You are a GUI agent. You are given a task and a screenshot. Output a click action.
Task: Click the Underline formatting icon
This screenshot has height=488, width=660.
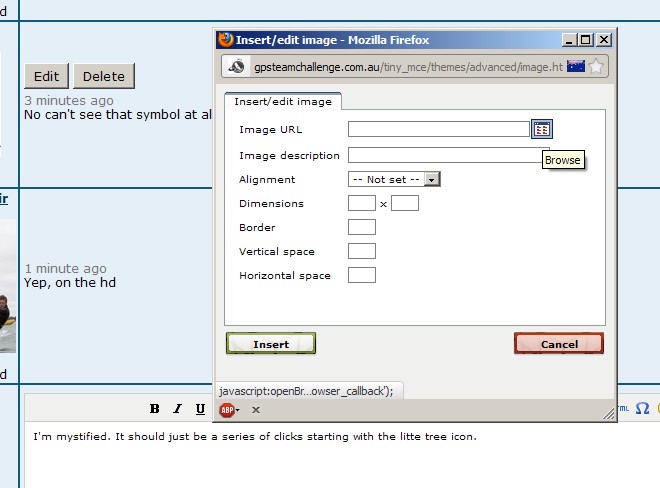point(200,408)
